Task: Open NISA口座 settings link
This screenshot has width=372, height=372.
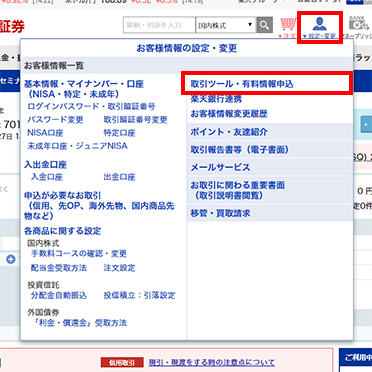Action: pos(45,133)
